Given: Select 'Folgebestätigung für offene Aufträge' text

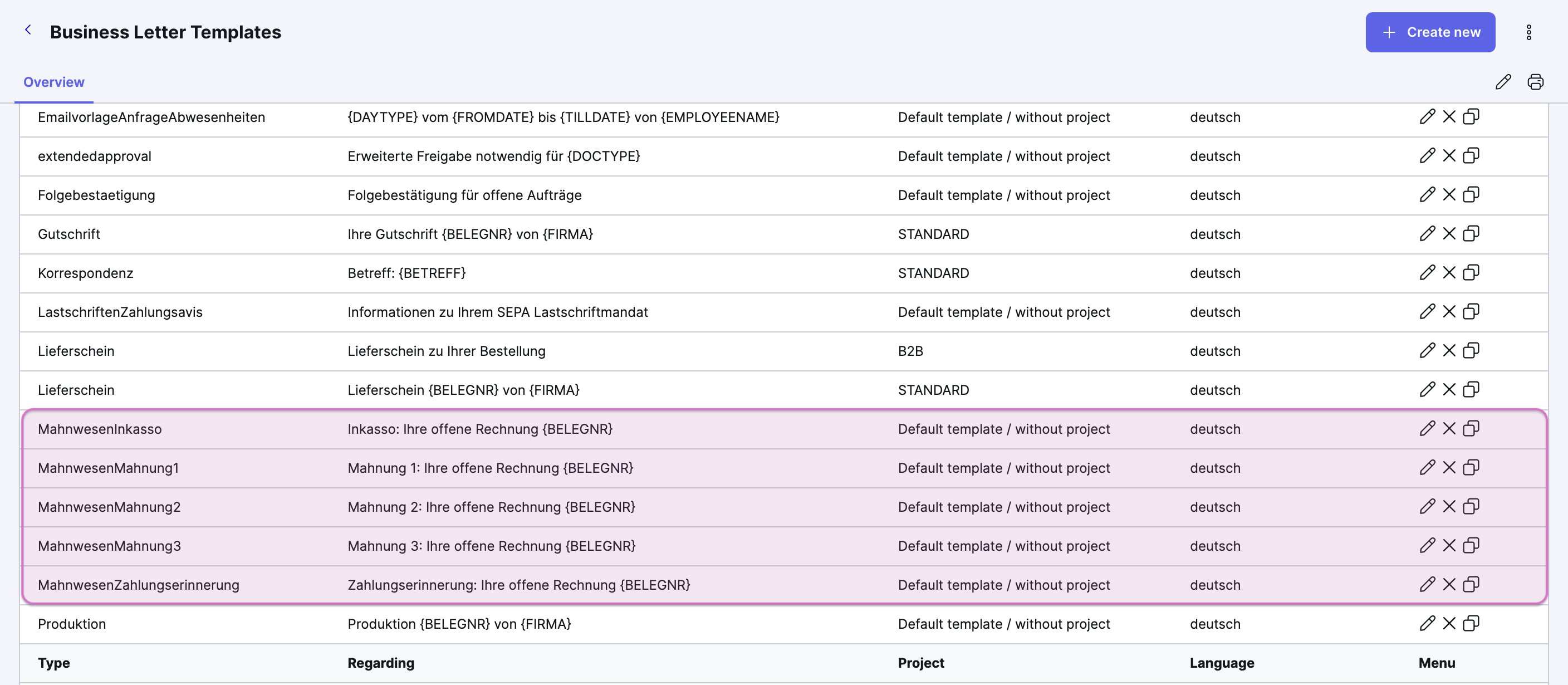Looking at the screenshot, I should tap(464, 195).
